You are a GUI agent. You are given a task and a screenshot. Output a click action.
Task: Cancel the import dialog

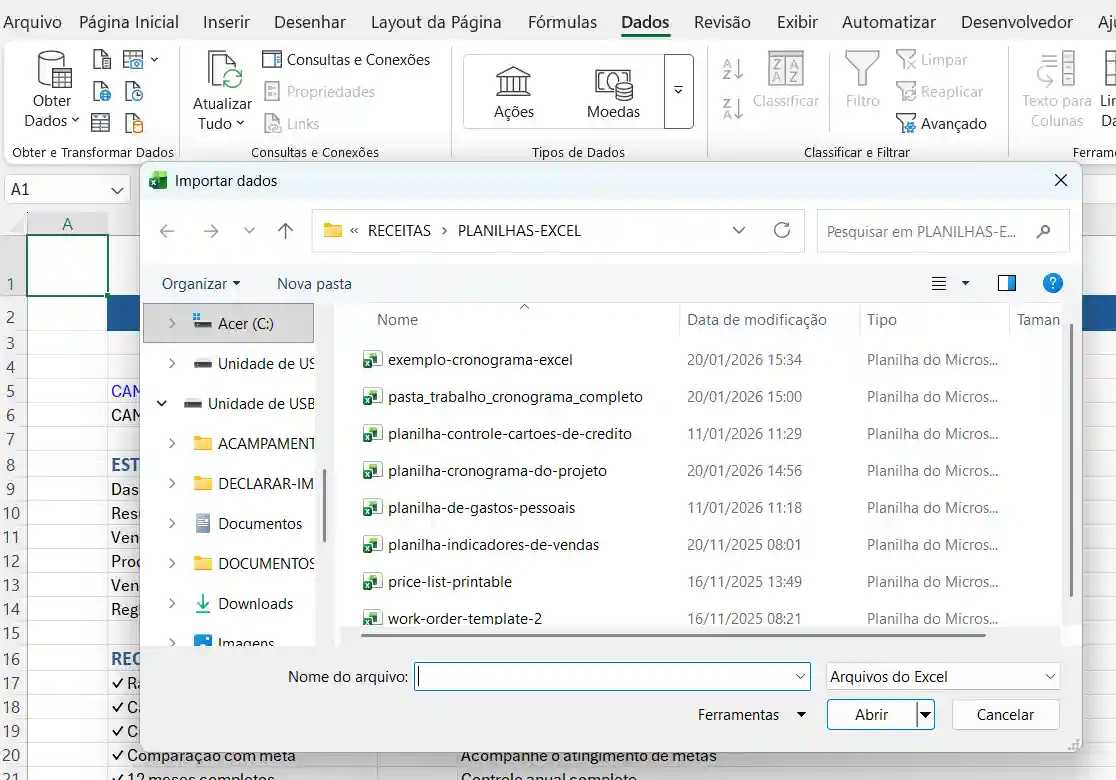(1004, 714)
